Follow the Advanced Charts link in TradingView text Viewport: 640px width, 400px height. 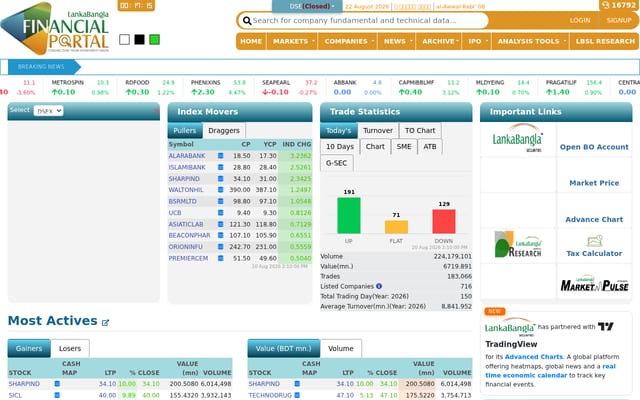pyautogui.click(x=533, y=357)
